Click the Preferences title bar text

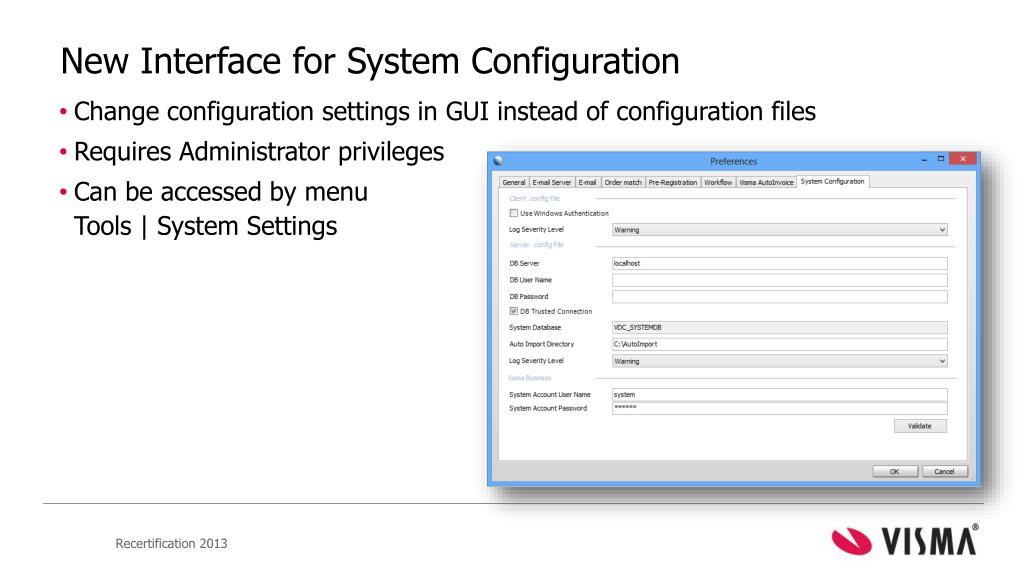tap(733, 161)
